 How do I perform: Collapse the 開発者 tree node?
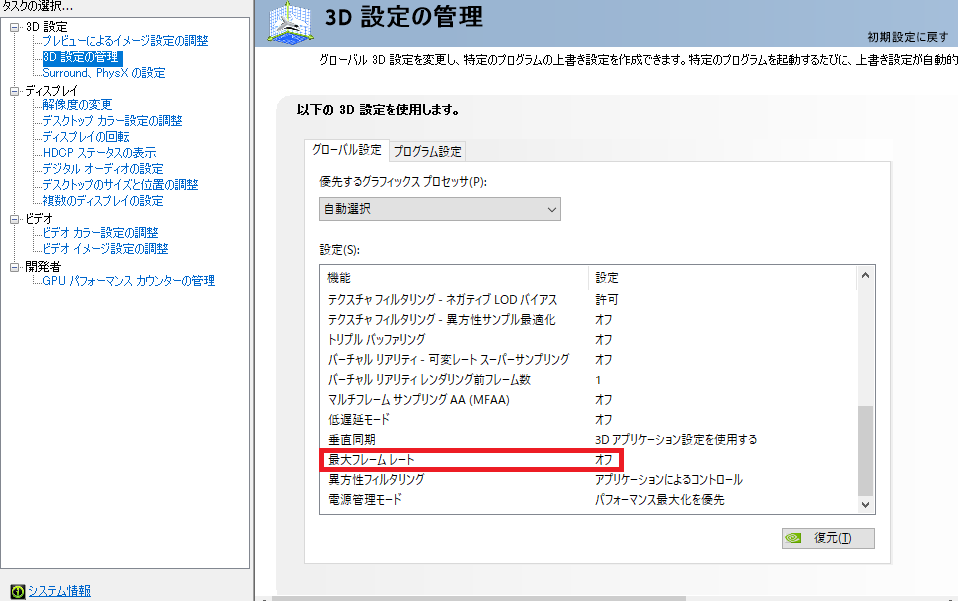tap(15, 268)
